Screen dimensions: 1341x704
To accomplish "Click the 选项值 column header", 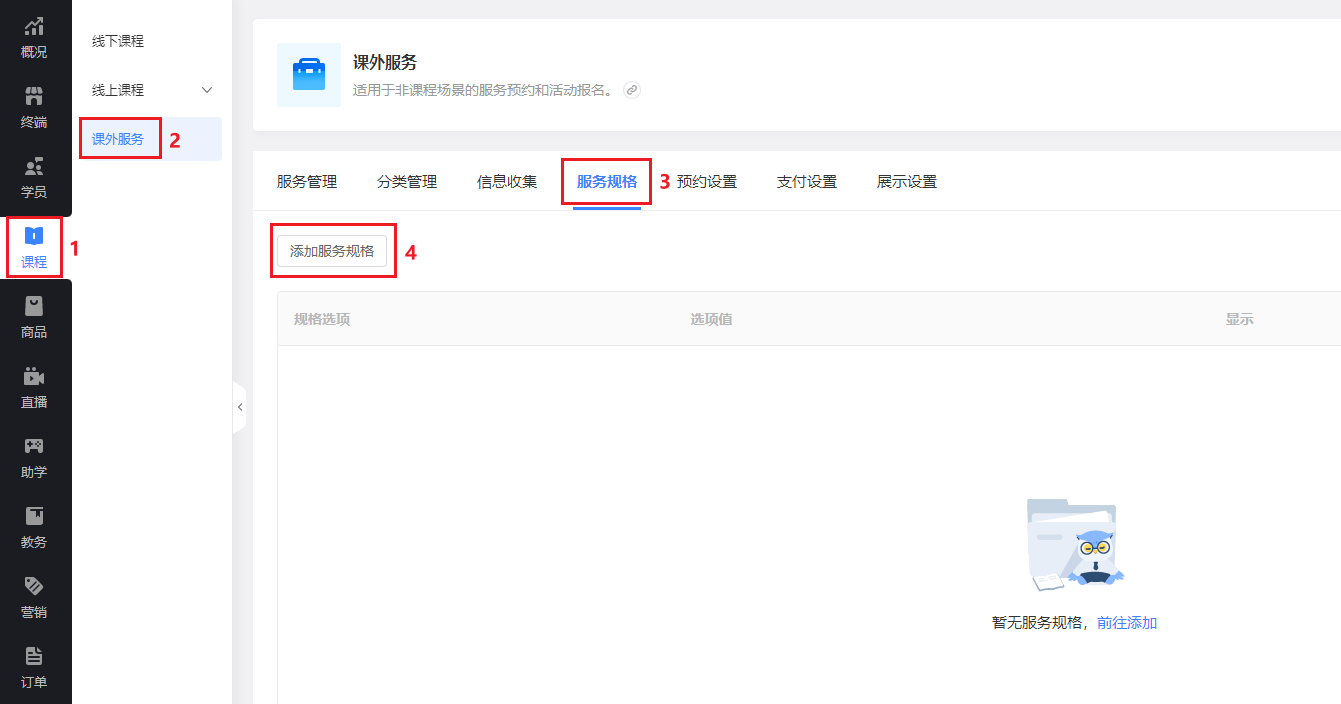I will point(712,319).
